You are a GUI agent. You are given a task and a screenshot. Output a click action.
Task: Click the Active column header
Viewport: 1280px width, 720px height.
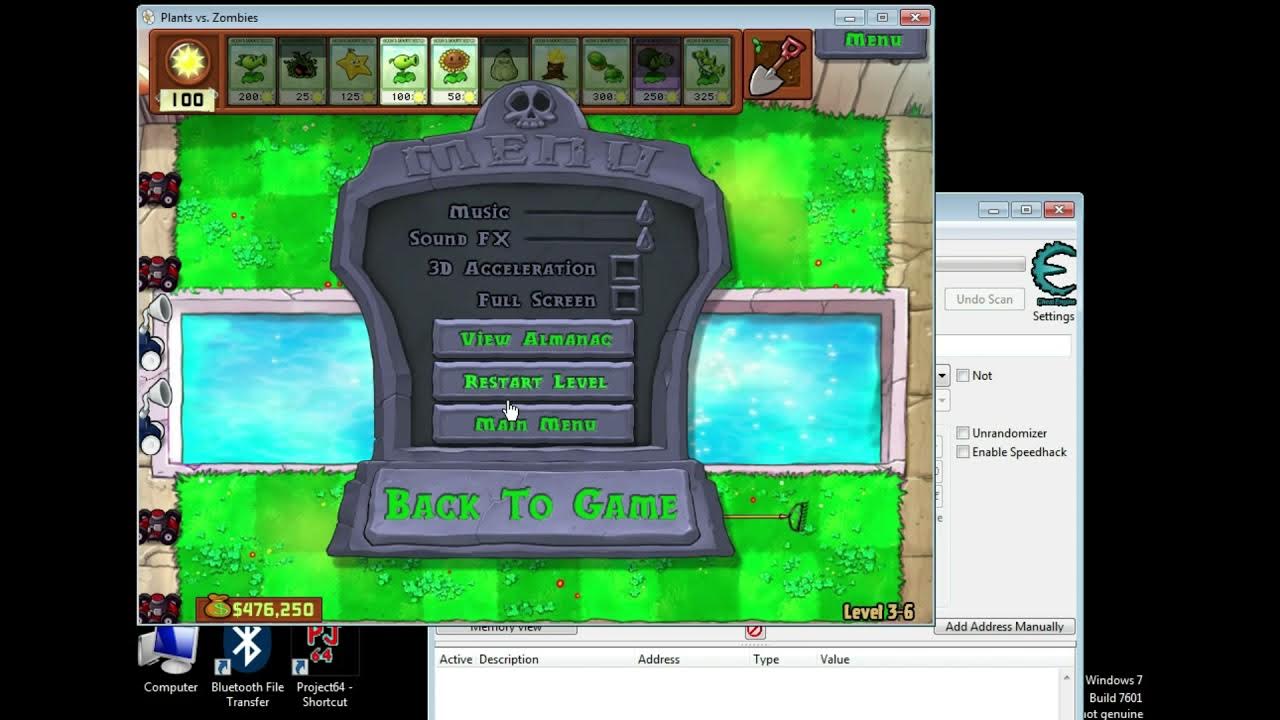pos(456,659)
